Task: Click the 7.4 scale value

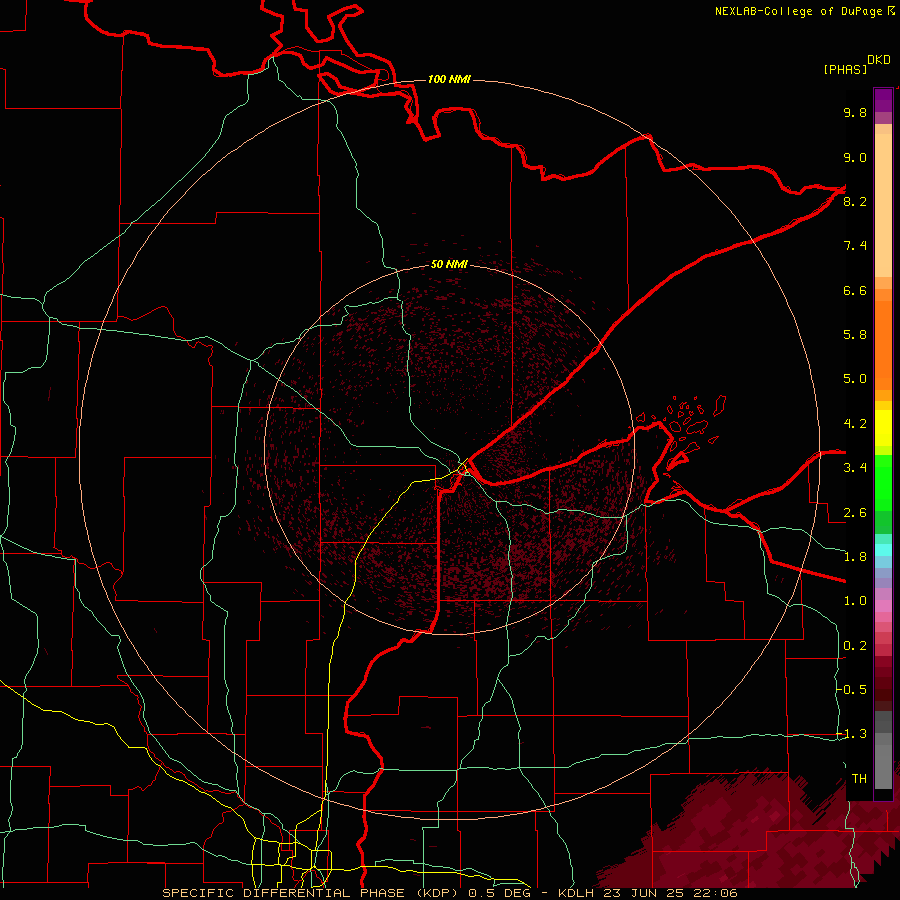Action: coord(855,246)
